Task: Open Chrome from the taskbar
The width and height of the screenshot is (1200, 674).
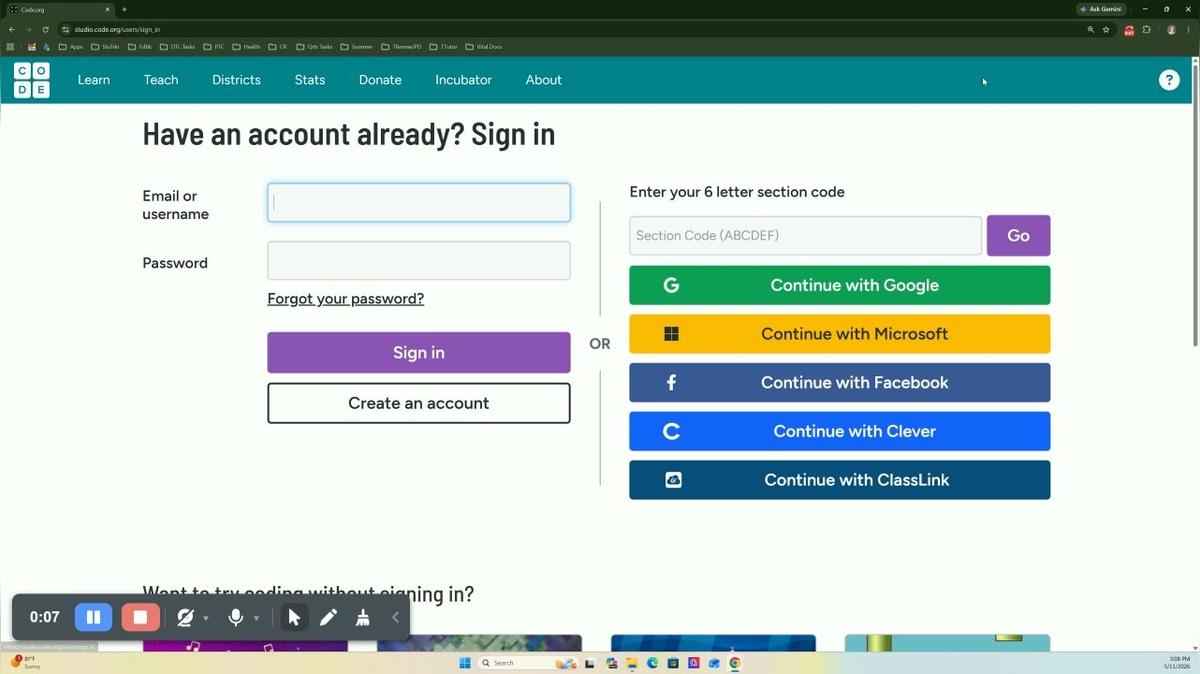Action: tap(735, 663)
